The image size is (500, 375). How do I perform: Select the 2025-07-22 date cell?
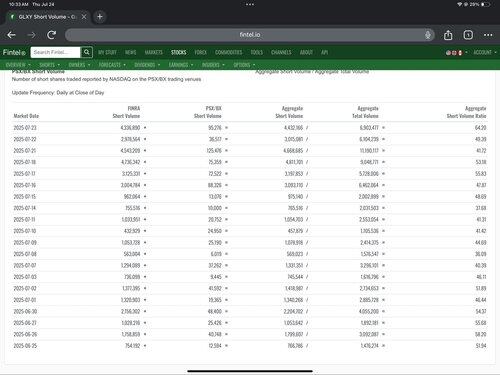25,139
